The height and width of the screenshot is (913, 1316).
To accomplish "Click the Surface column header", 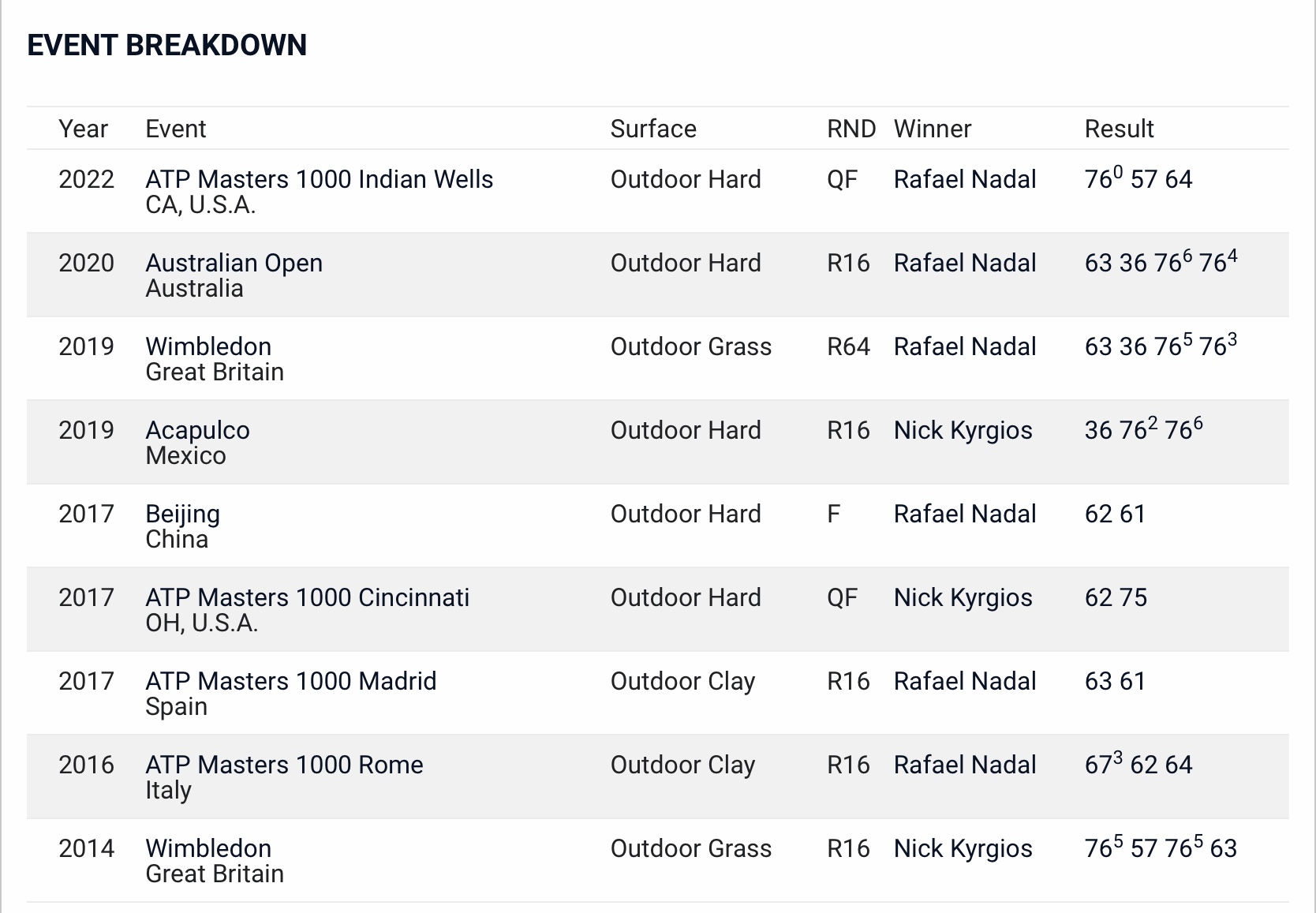I will coord(653,129).
